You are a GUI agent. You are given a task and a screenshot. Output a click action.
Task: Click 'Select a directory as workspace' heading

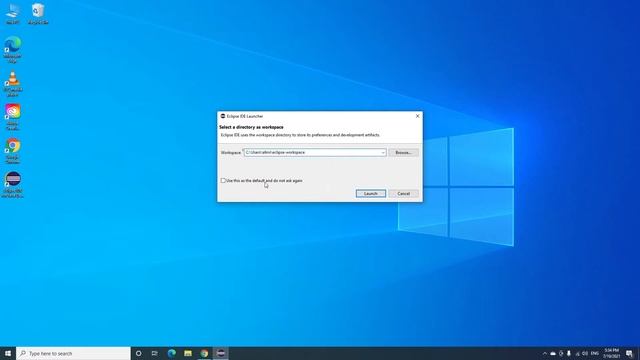click(251, 127)
